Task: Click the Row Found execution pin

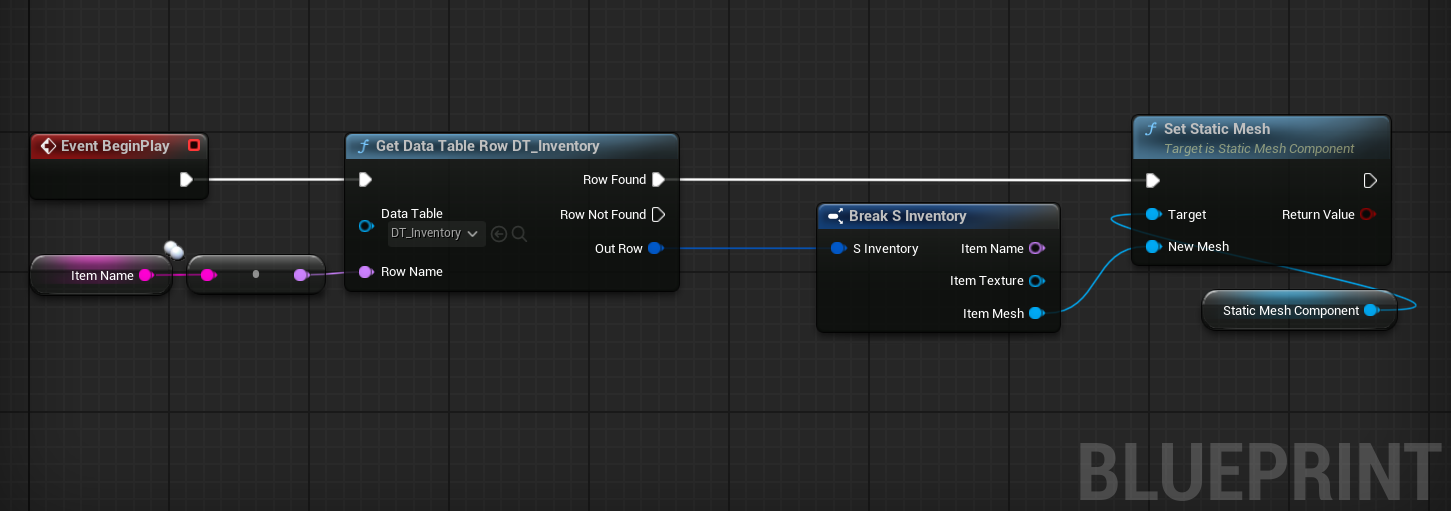Action: click(x=658, y=180)
